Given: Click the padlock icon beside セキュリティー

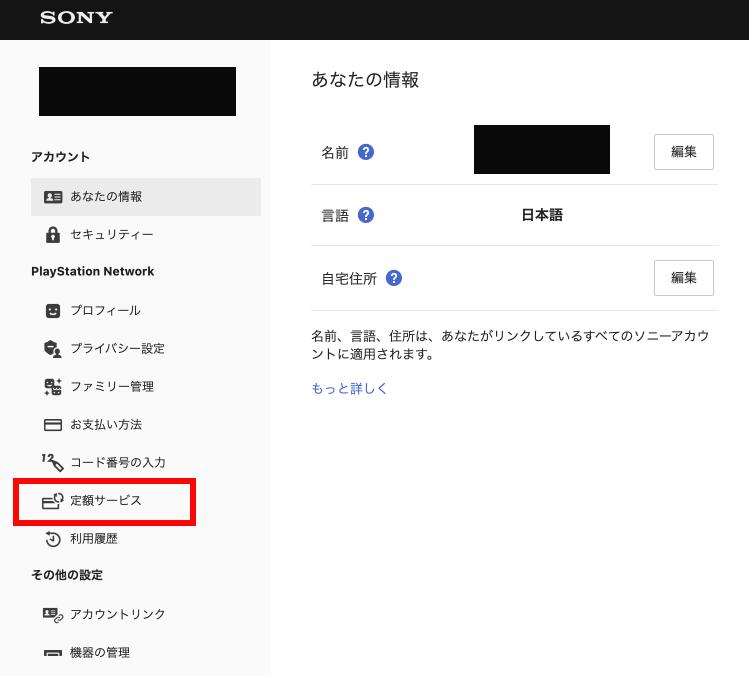Looking at the screenshot, I should pos(53,235).
